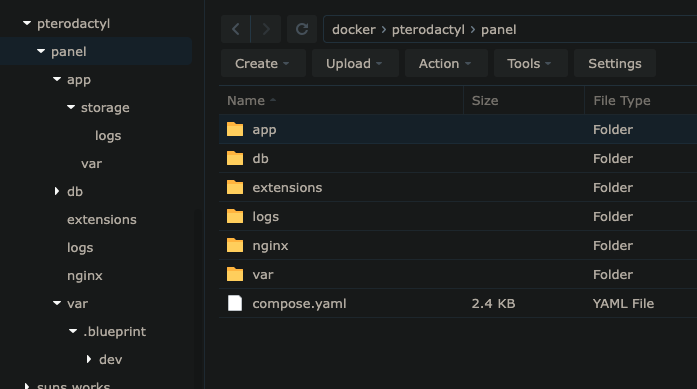Refresh the current folder listing
The width and height of the screenshot is (697, 389).
tap(302, 29)
